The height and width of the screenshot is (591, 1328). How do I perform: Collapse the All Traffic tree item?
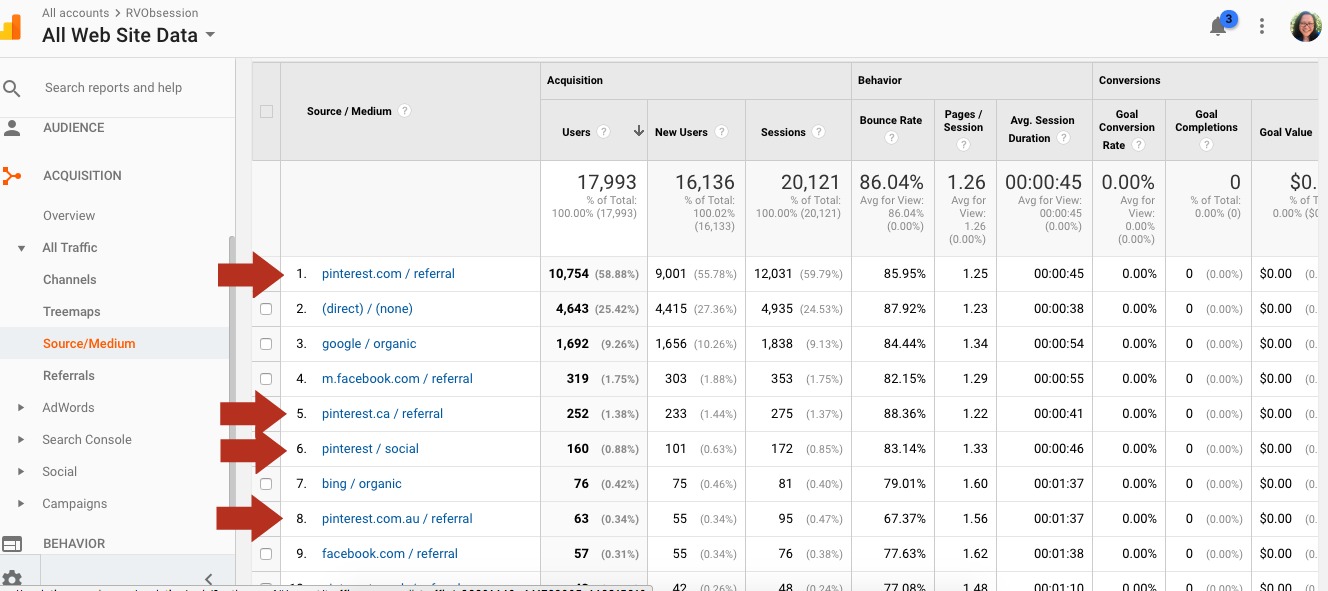coord(22,248)
